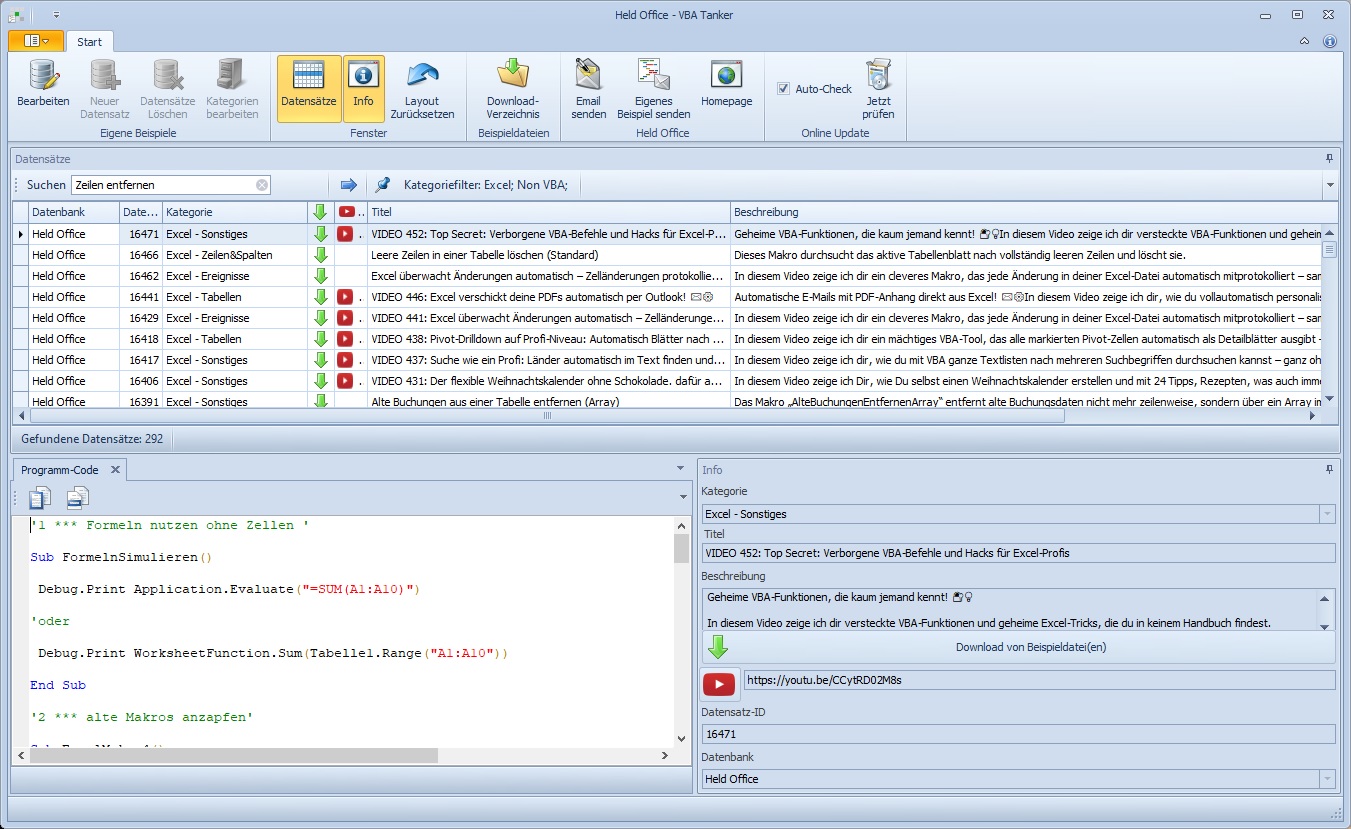Switch to the Programm-Code tab

click(x=61, y=470)
